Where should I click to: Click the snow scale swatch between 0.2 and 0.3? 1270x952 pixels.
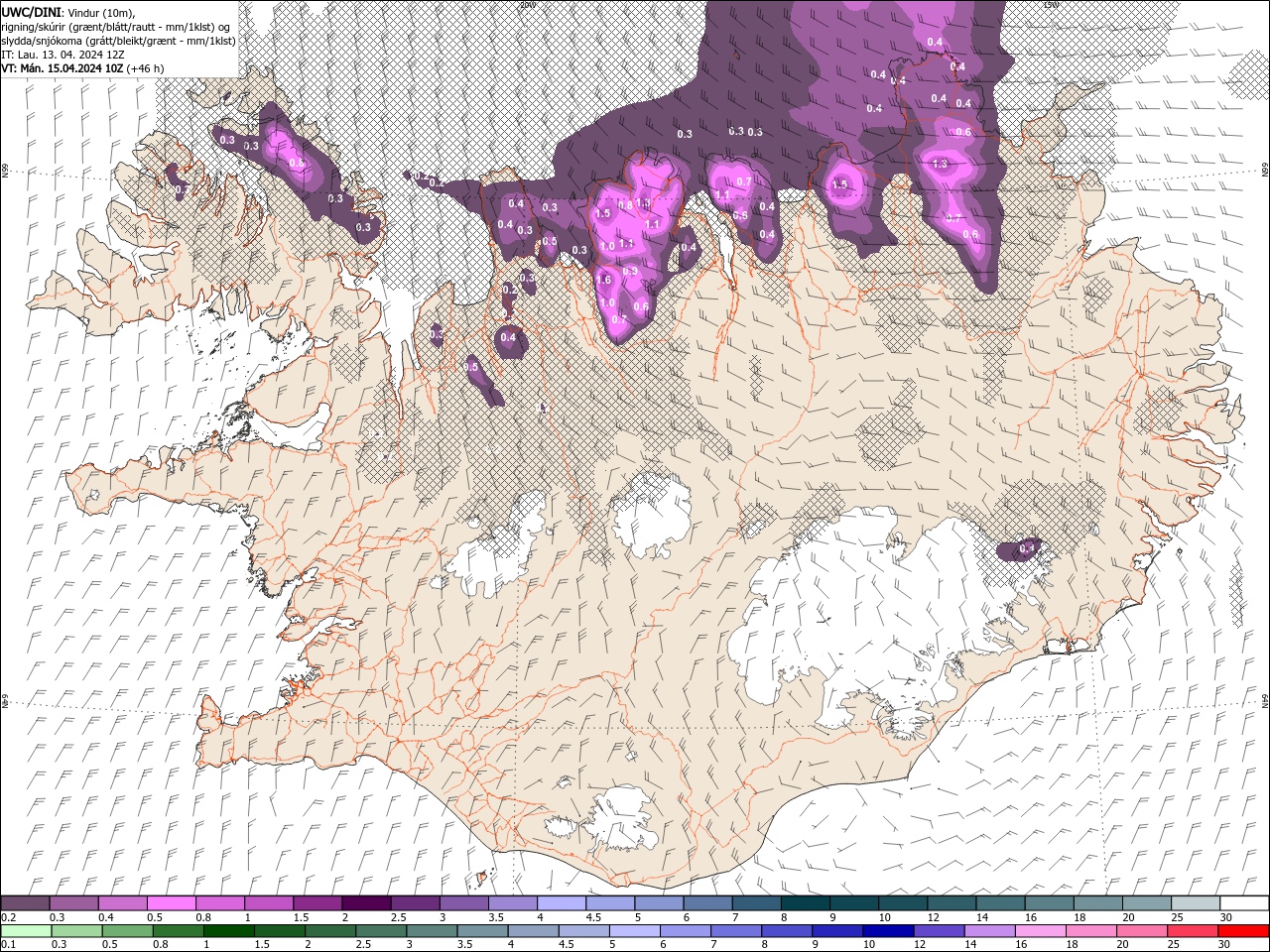tap(26, 903)
